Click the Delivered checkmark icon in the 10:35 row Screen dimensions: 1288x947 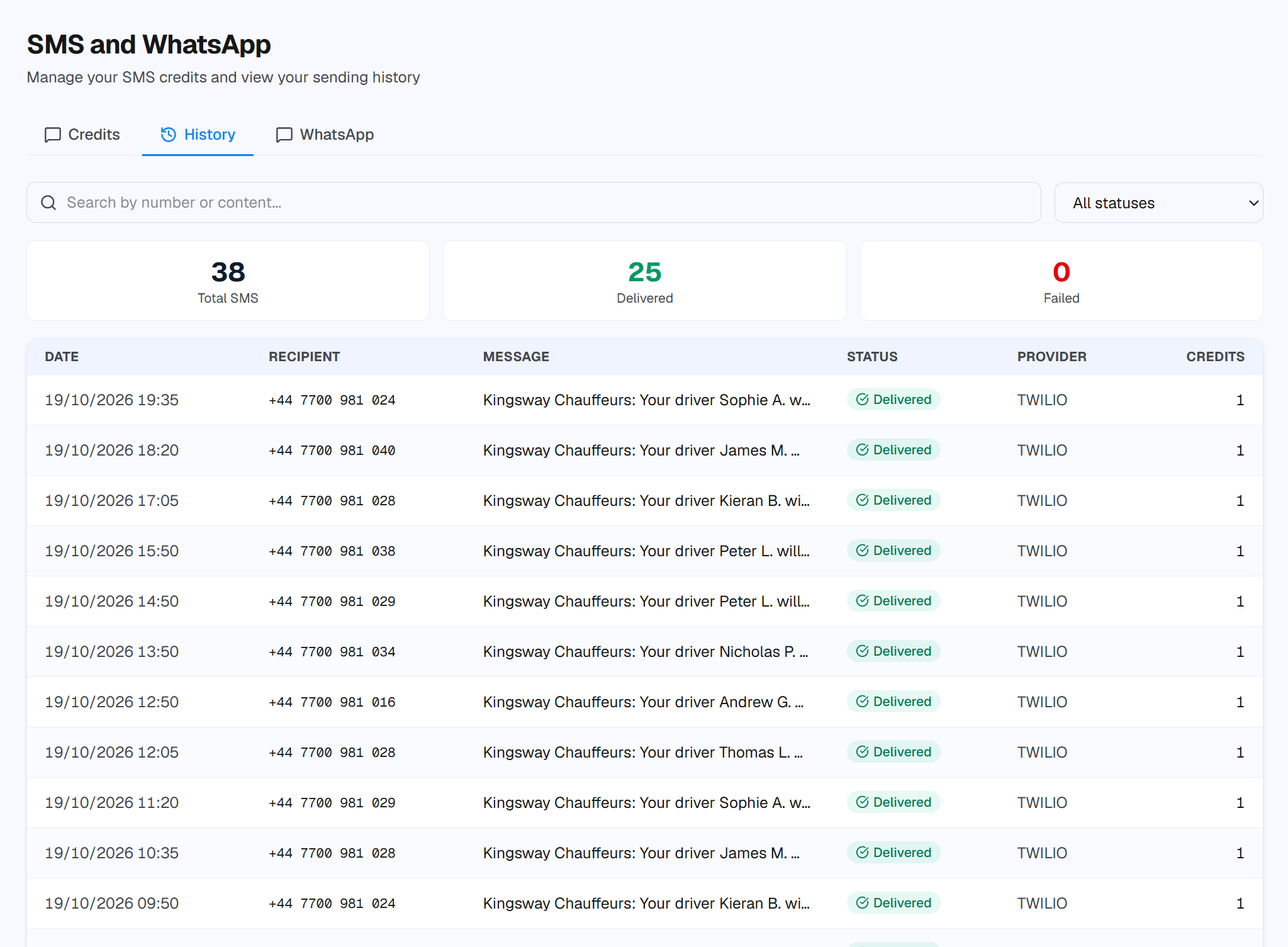click(863, 853)
